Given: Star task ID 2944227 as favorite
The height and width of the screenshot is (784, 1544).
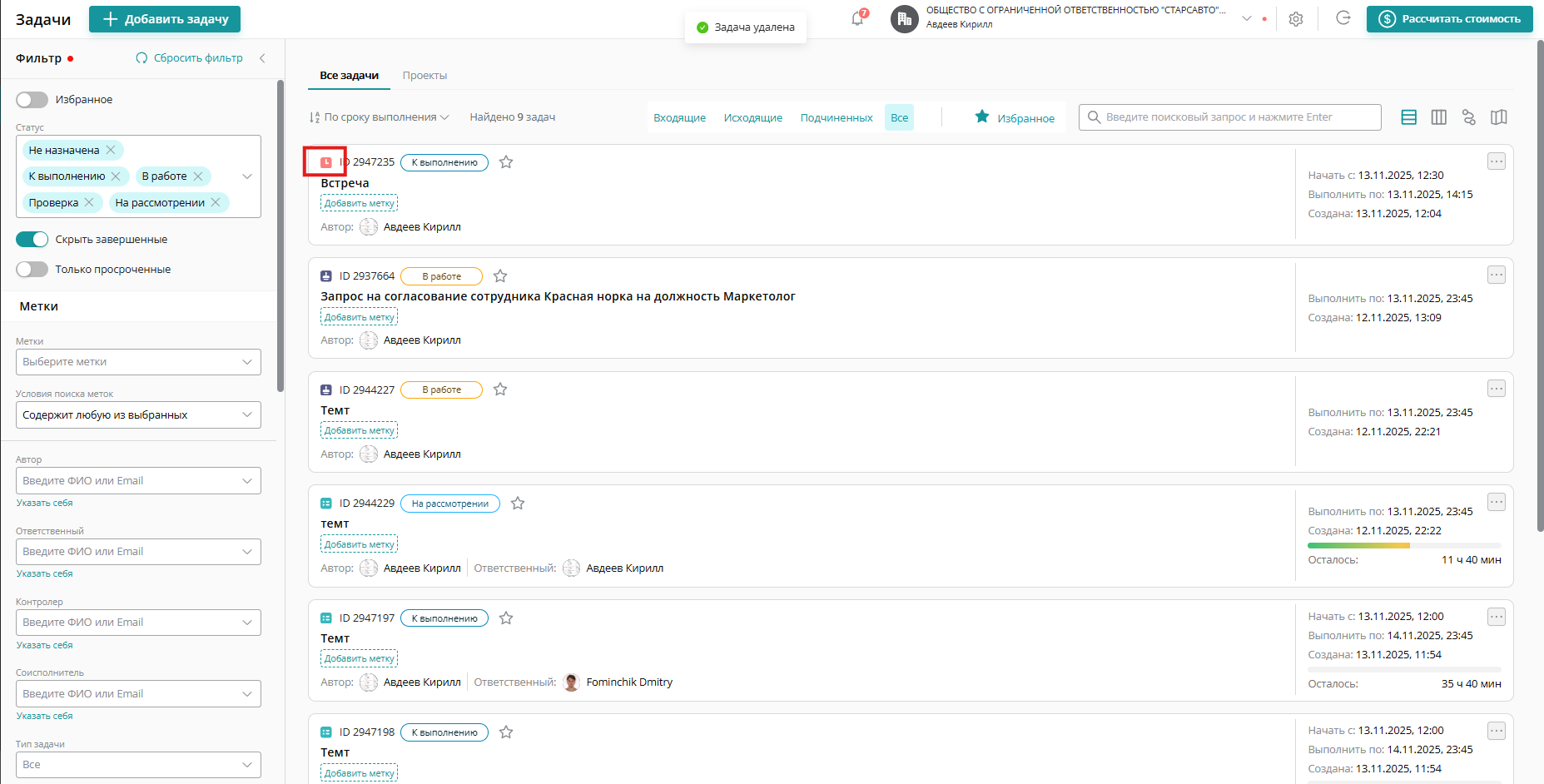Looking at the screenshot, I should [500, 390].
